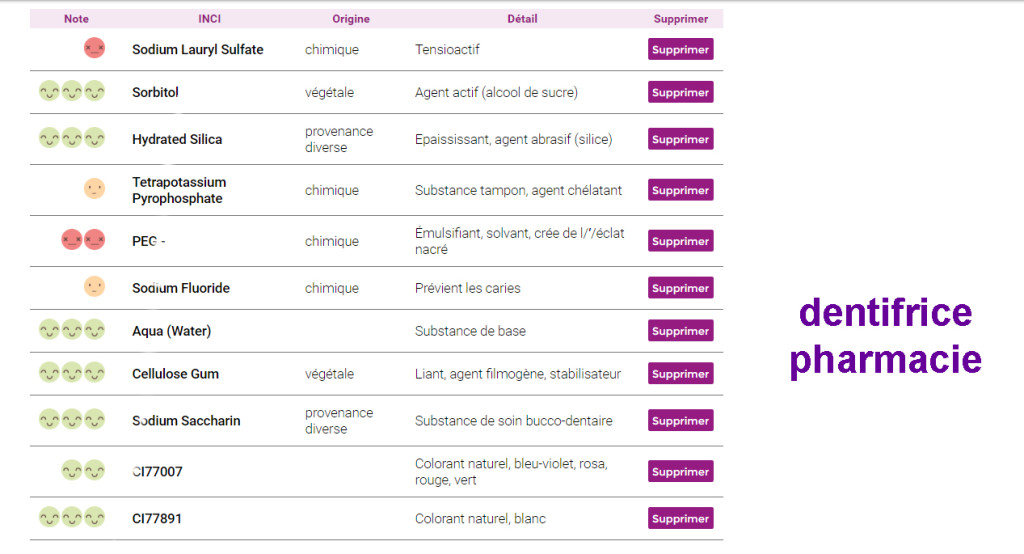Delete Sodium Lauryl Sulfate with its Supprimer button
1024x554 pixels.
coord(680,49)
